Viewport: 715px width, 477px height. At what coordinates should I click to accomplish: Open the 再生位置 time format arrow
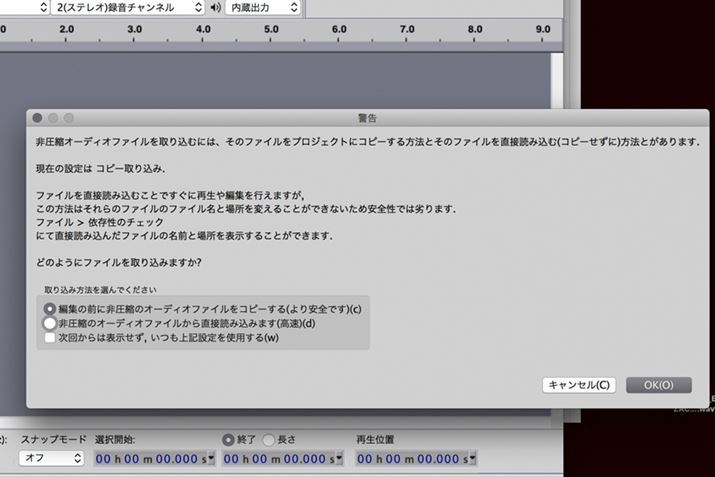(x=473, y=458)
